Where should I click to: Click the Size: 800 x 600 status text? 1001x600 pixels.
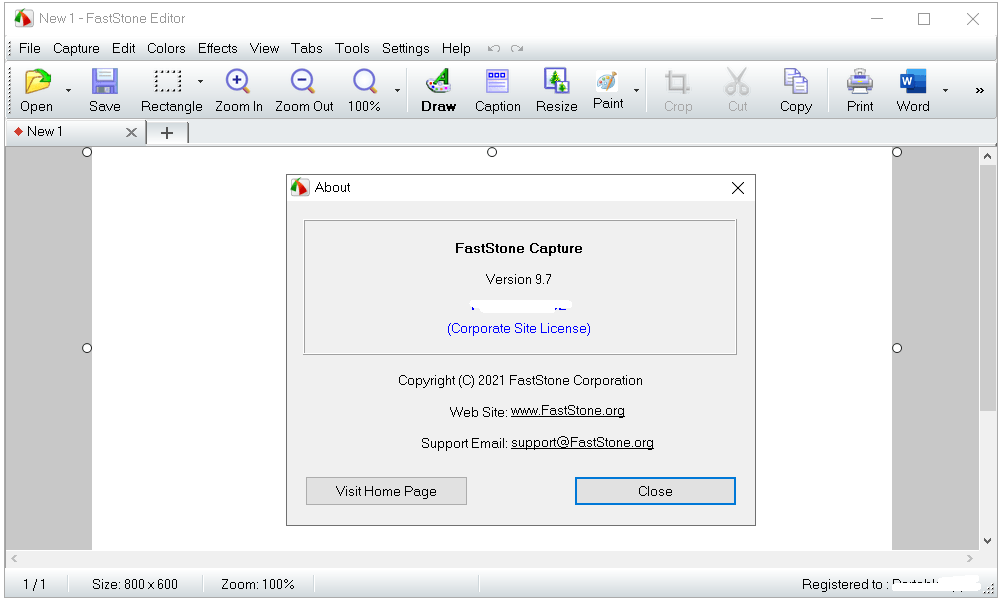(135, 584)
